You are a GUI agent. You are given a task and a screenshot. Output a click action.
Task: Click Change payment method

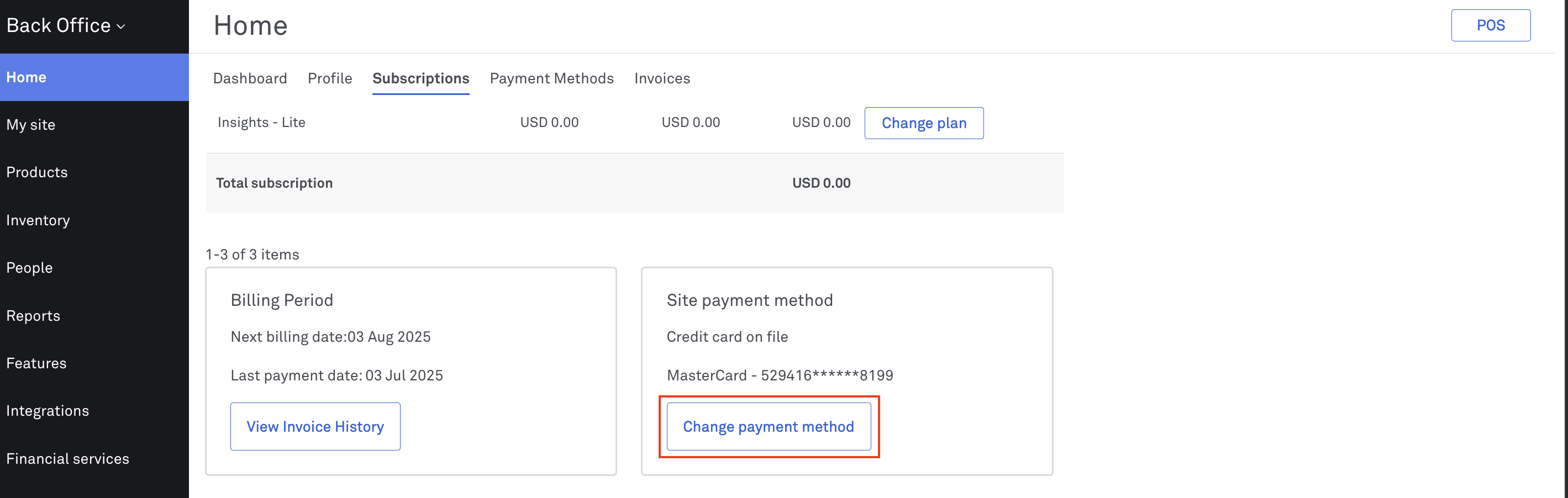768,426
